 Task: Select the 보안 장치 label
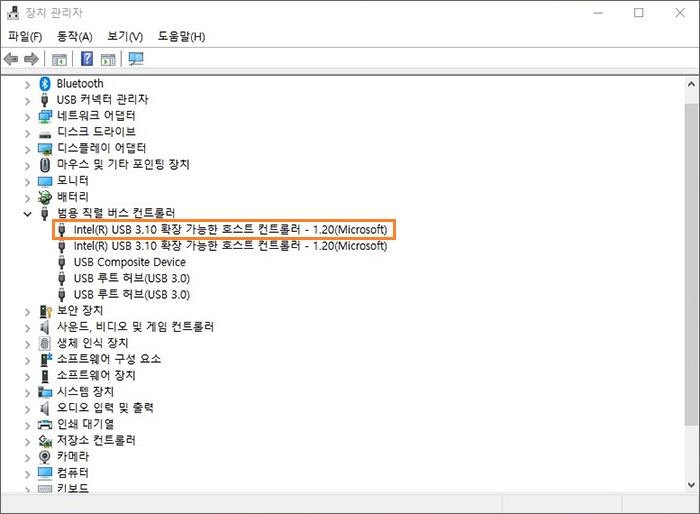tap(80, 310)
